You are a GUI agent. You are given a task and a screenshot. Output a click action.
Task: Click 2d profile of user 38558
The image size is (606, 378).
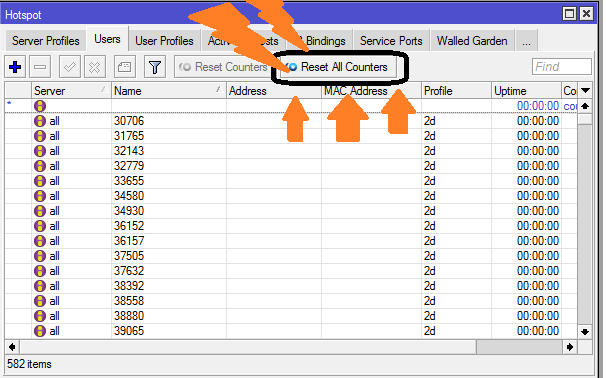(430, 301)
